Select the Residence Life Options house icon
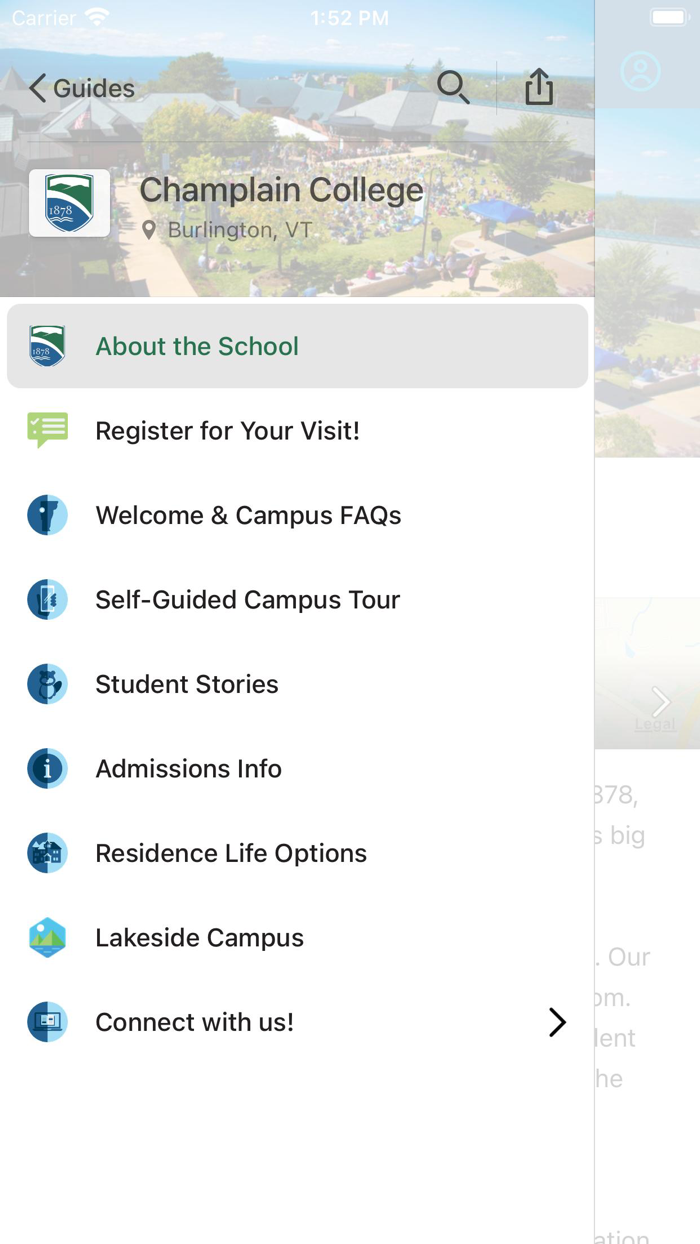This screenshot has width=700, height=1244. pos(47,853)
